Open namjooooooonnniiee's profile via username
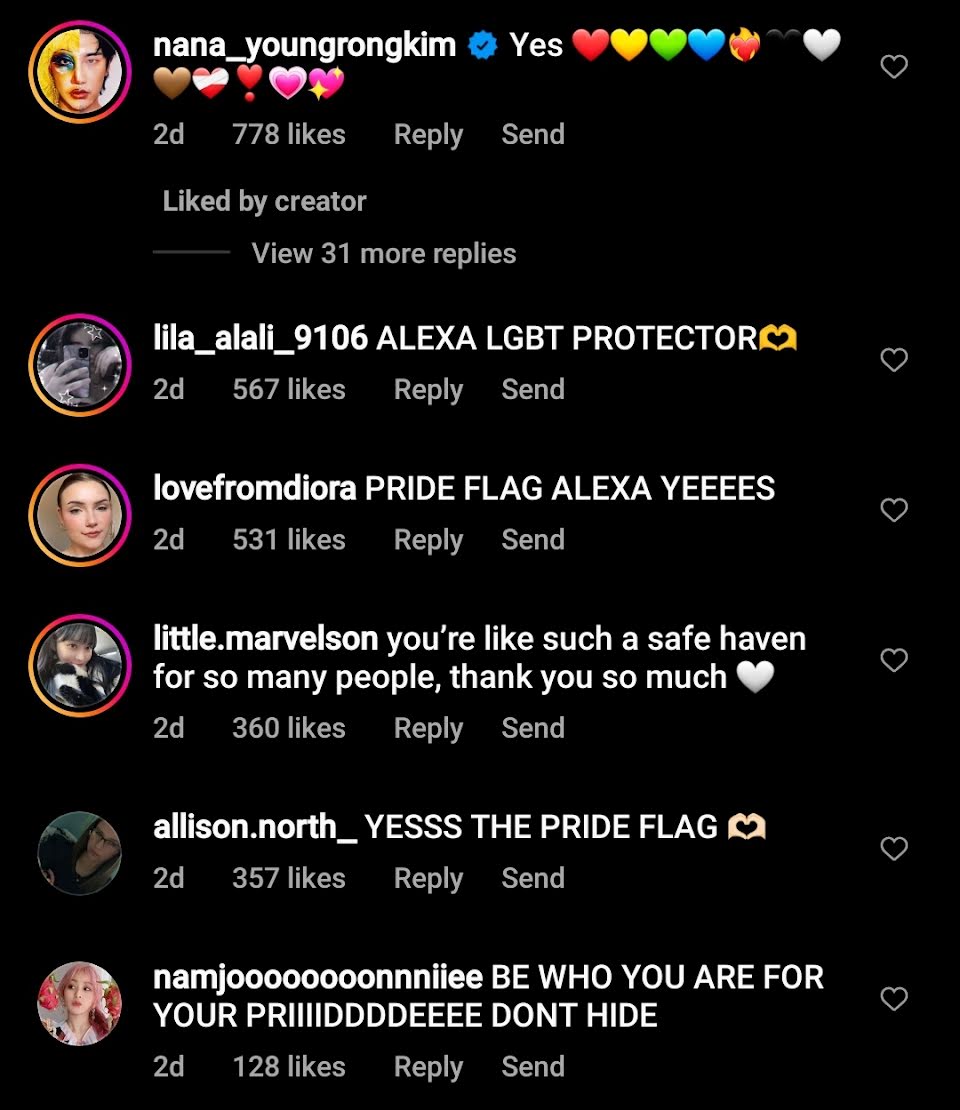Viewport: 960px width, 1110px height. click(x=318, y=978)
